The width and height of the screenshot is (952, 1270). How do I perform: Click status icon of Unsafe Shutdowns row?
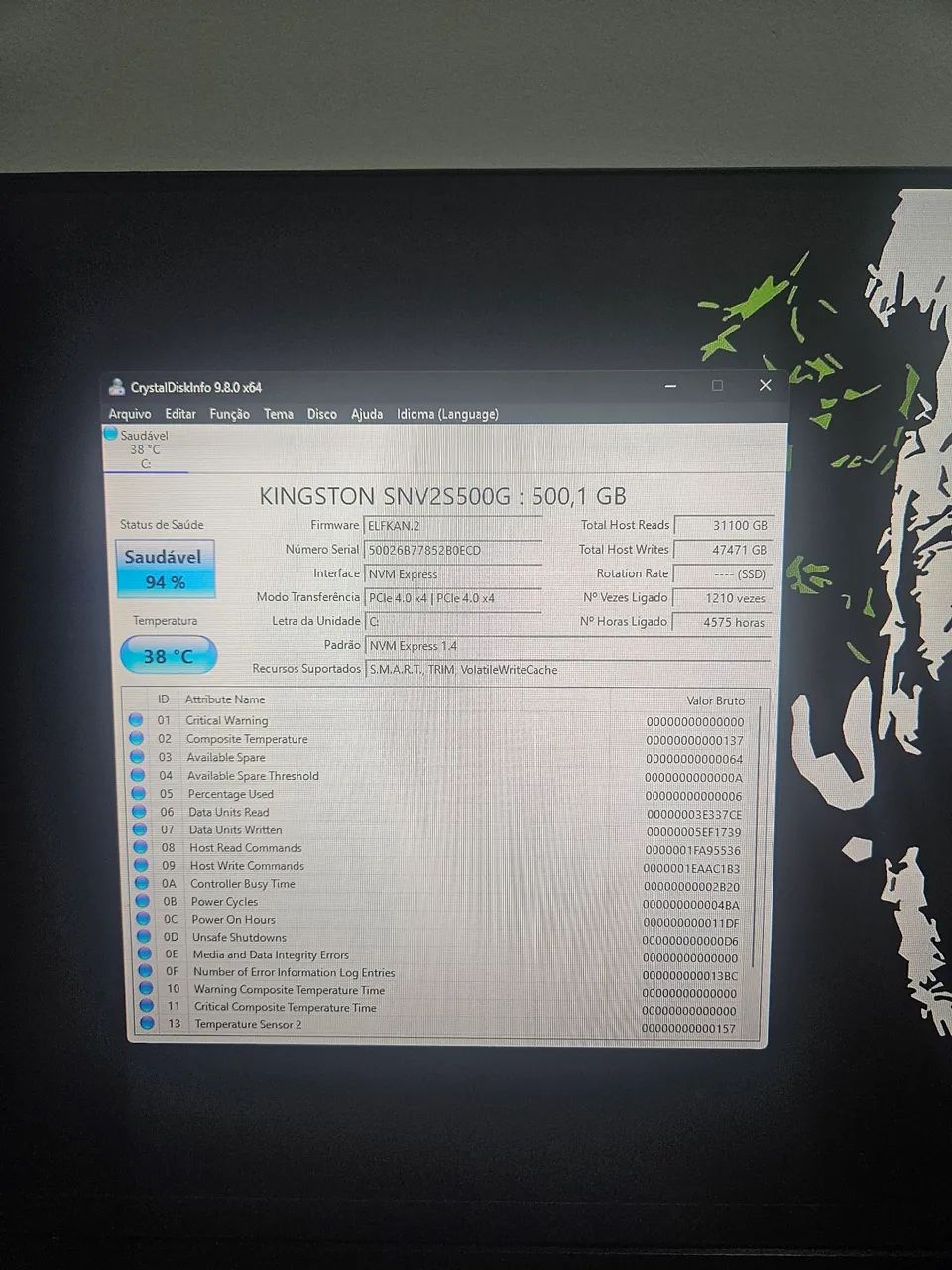point(144,937)
